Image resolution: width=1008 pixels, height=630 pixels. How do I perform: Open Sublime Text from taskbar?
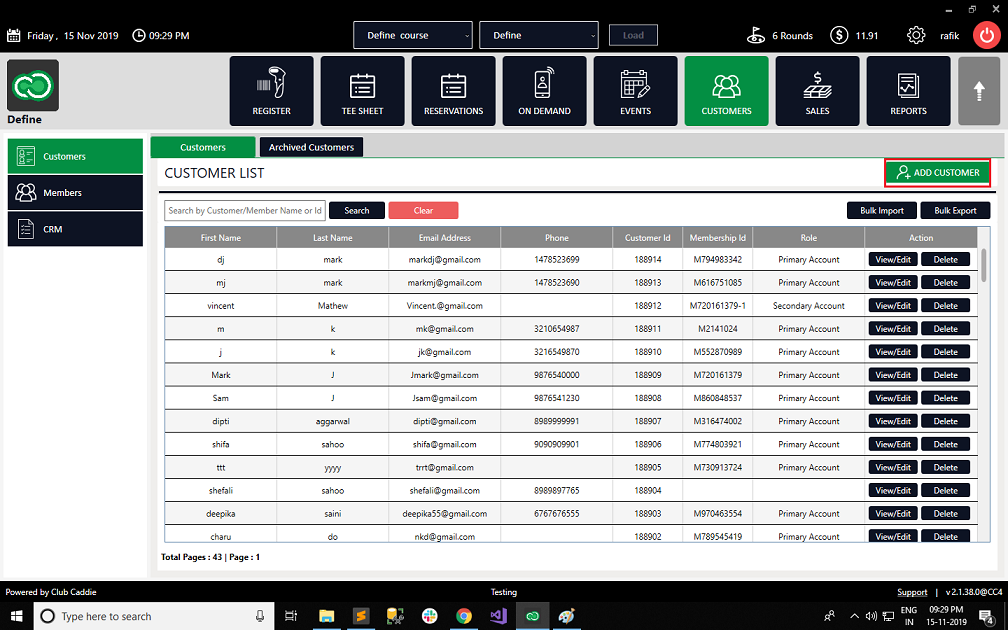(x=361, y=616)
